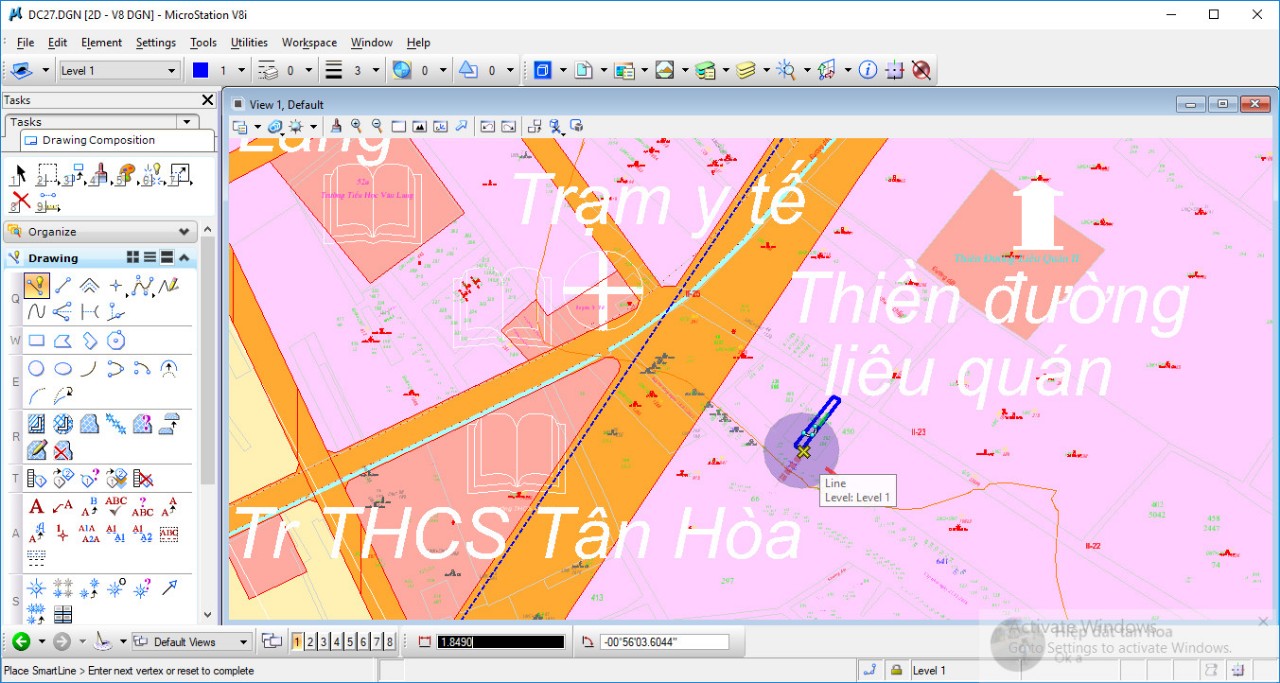
Task: Open the Element menu
Action: point(101,42)
